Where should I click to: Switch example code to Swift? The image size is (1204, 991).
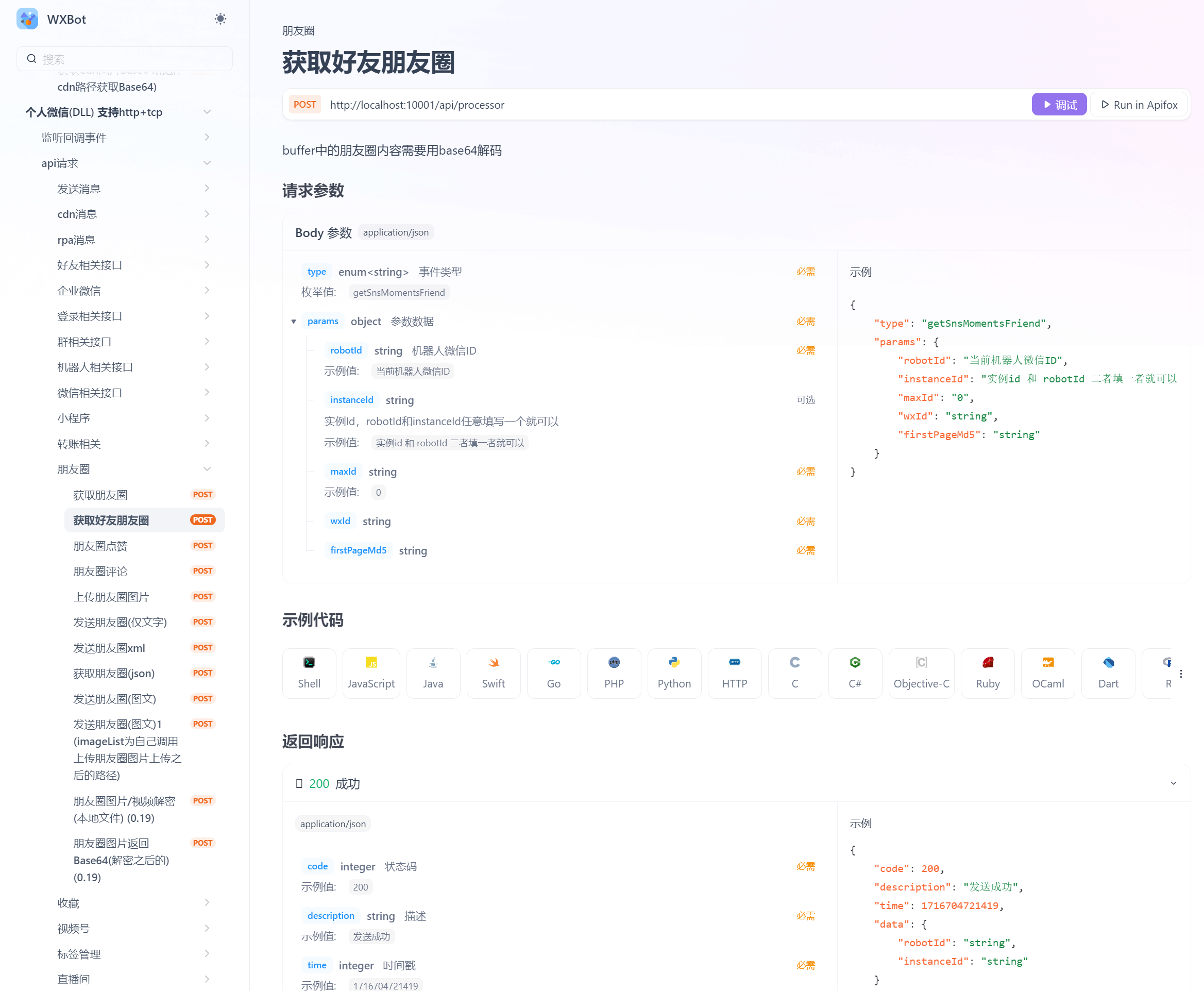tap(493, 673)
